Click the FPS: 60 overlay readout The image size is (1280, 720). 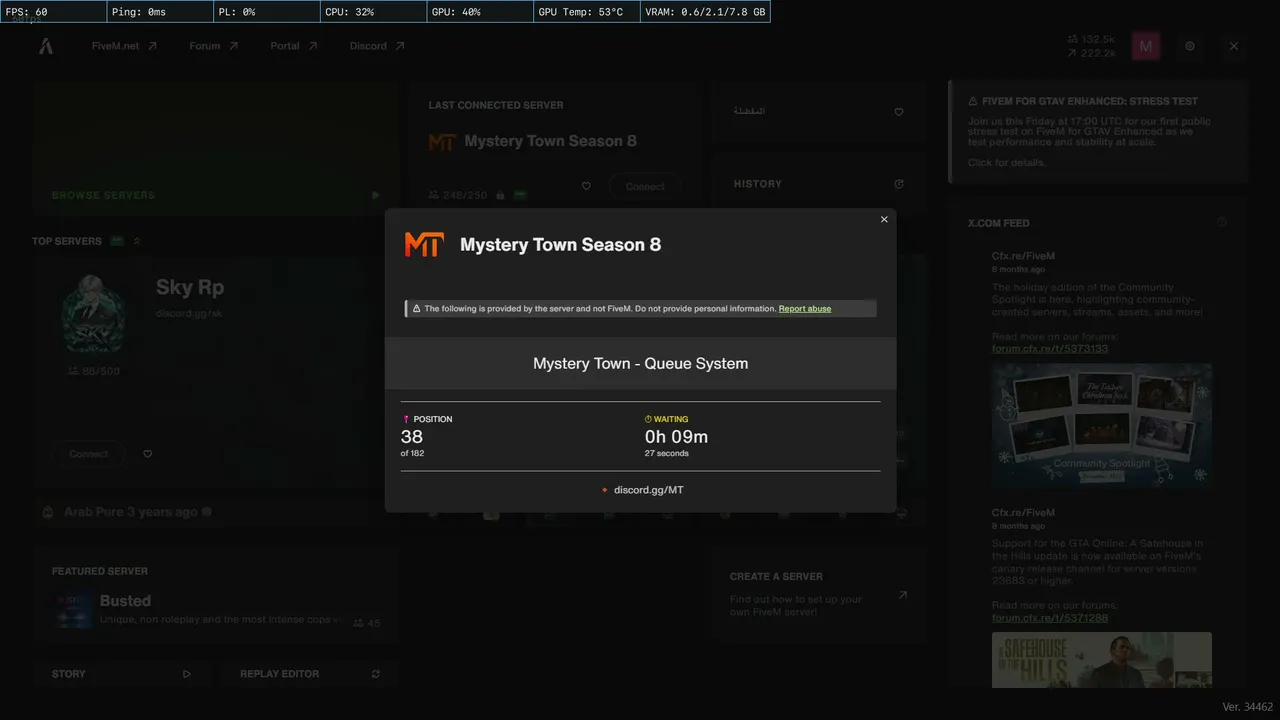click(53, 12)
